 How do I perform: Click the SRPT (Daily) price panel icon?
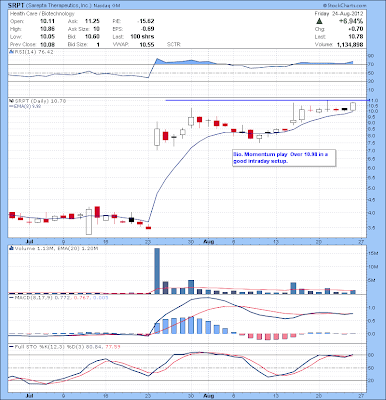point(11,101)
